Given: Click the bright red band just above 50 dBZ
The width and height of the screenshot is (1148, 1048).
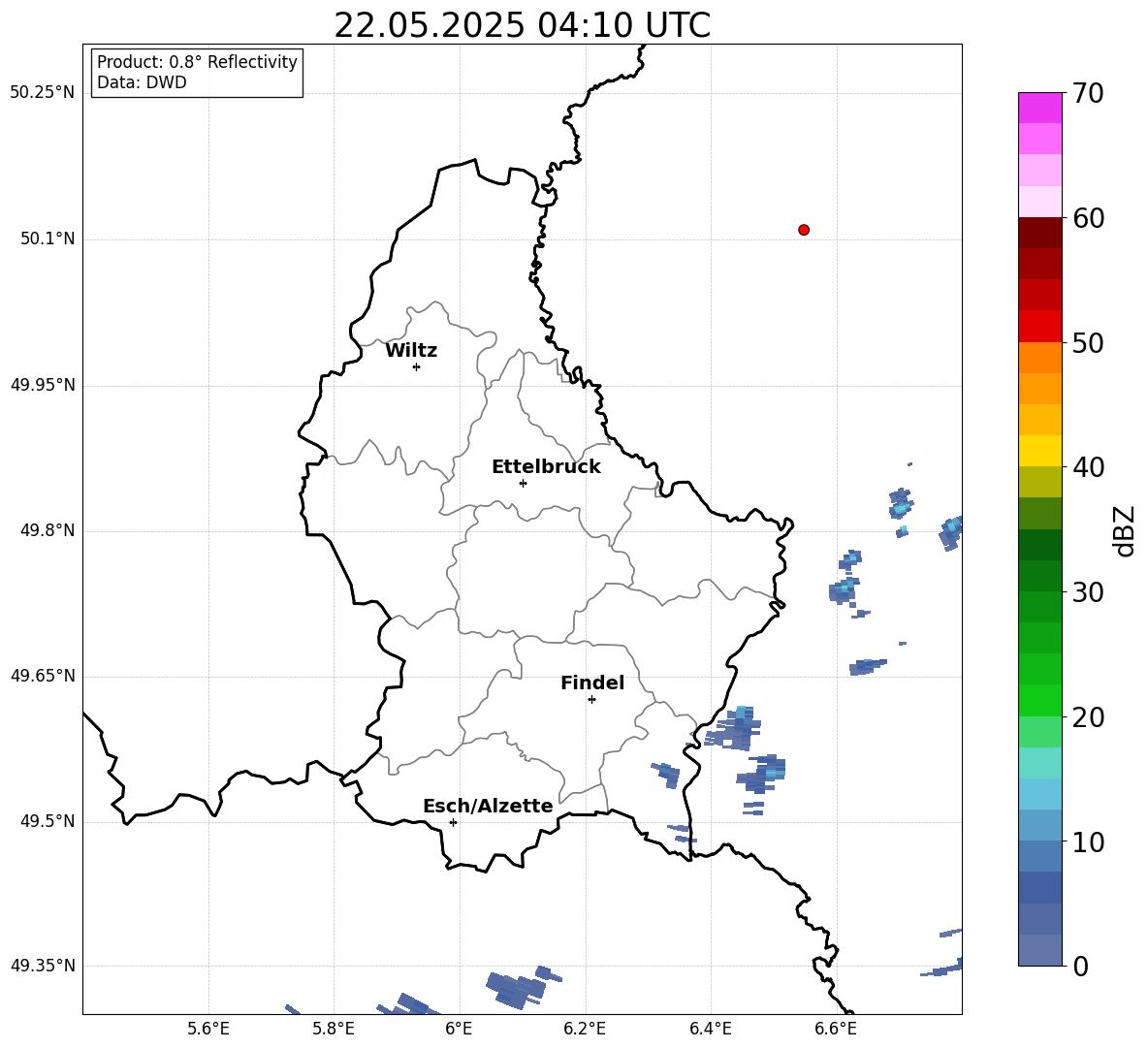Looking at the screenshot, I should point(1040,327).
